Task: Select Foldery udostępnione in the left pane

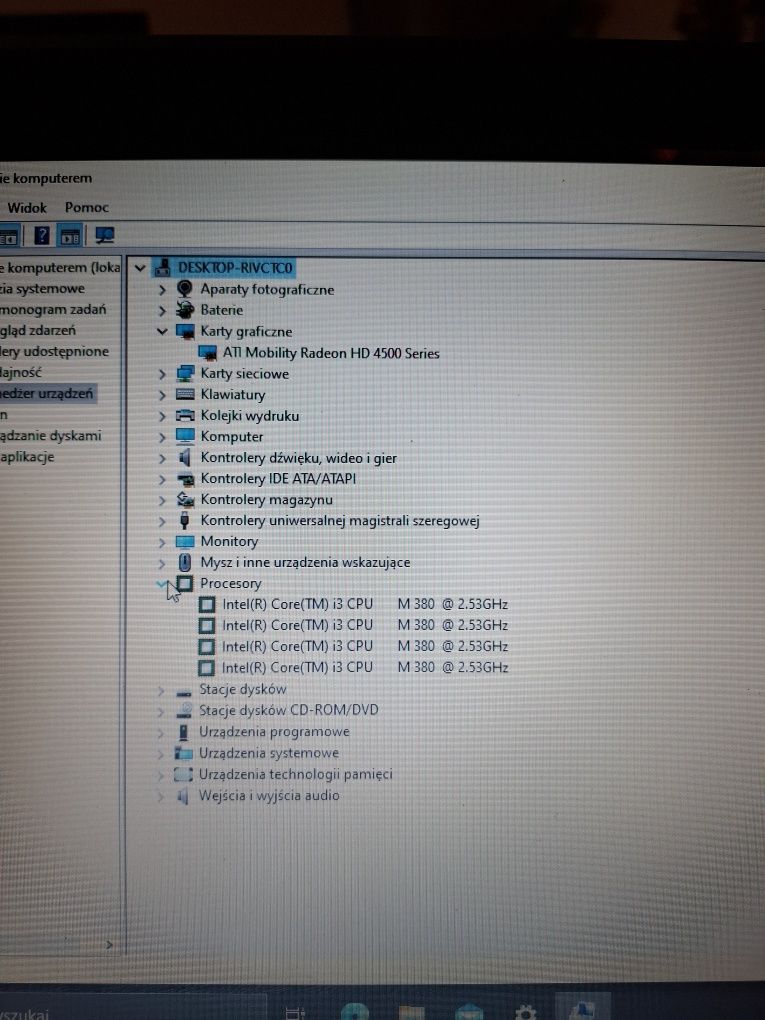Action: tap(55, 351)
